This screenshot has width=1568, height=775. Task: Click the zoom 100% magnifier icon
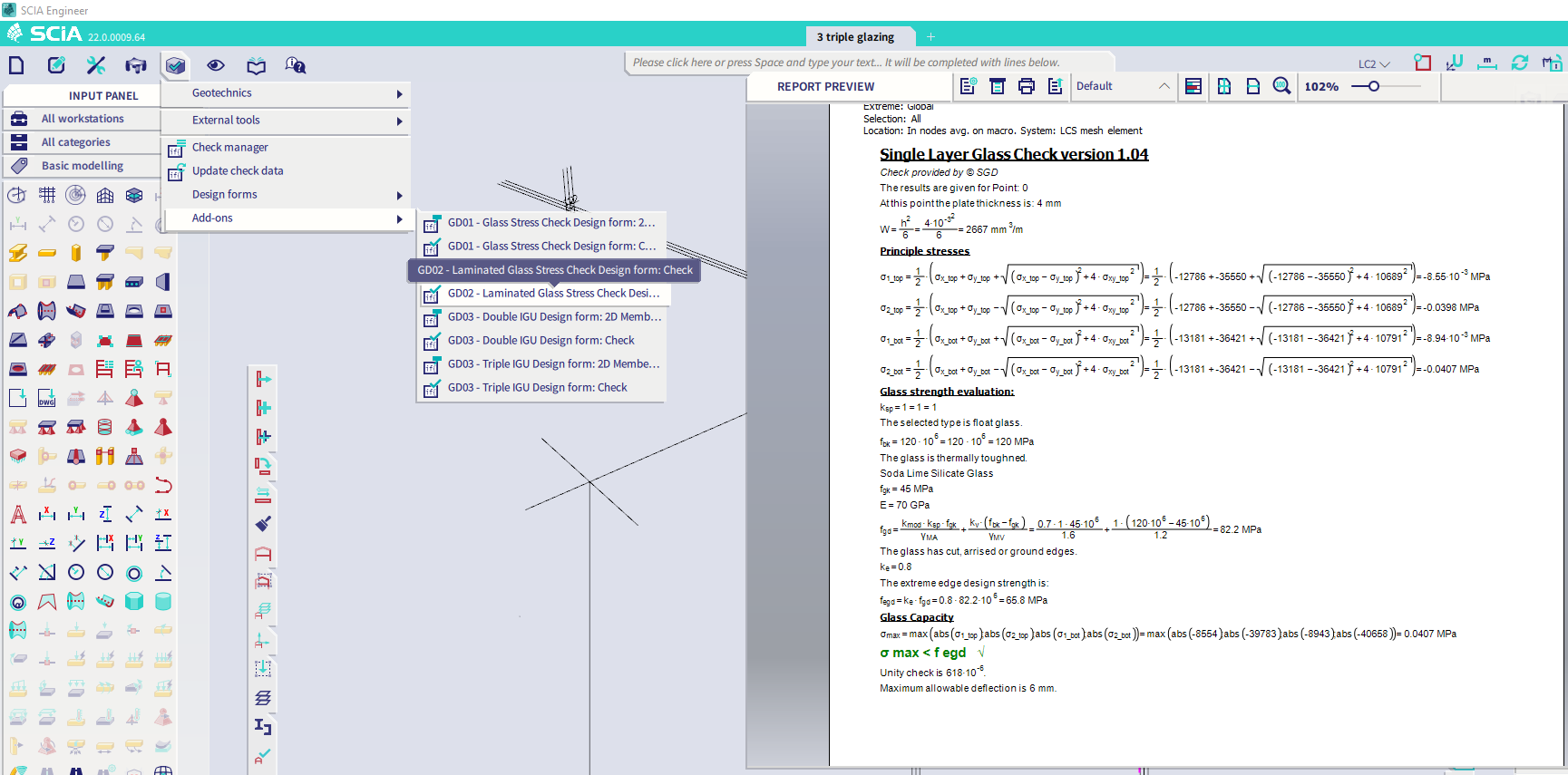coord(1281,86)
